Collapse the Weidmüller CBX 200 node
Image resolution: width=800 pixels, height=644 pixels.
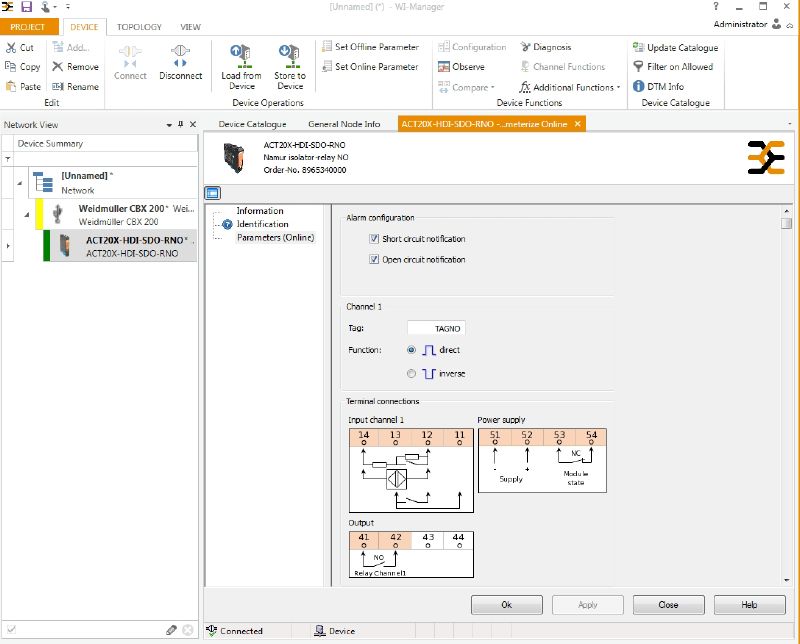pos(27,215)
